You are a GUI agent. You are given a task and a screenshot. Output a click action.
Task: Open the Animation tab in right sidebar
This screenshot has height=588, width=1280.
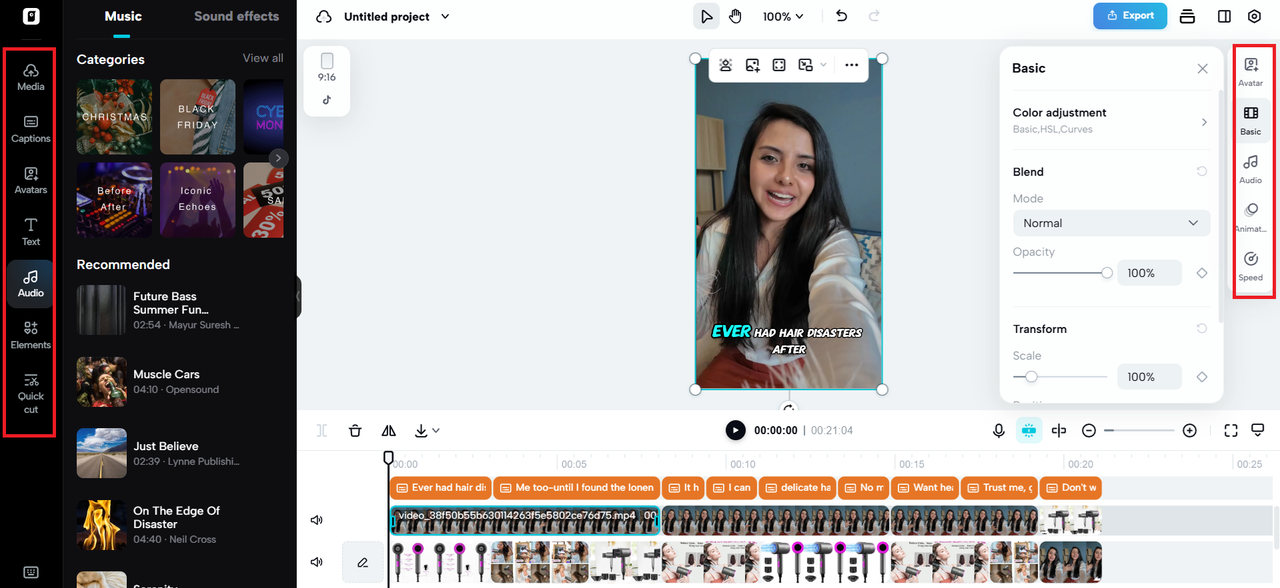click(x=1251, y=218)
